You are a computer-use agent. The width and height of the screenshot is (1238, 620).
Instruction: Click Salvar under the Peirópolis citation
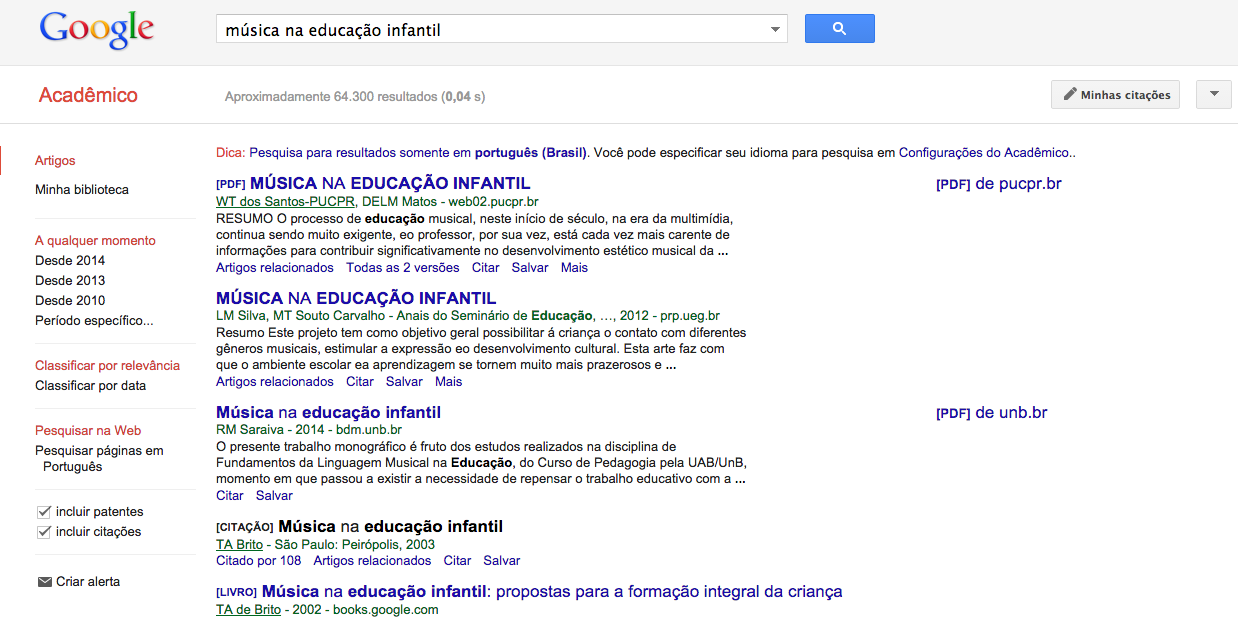coord(502,561)
